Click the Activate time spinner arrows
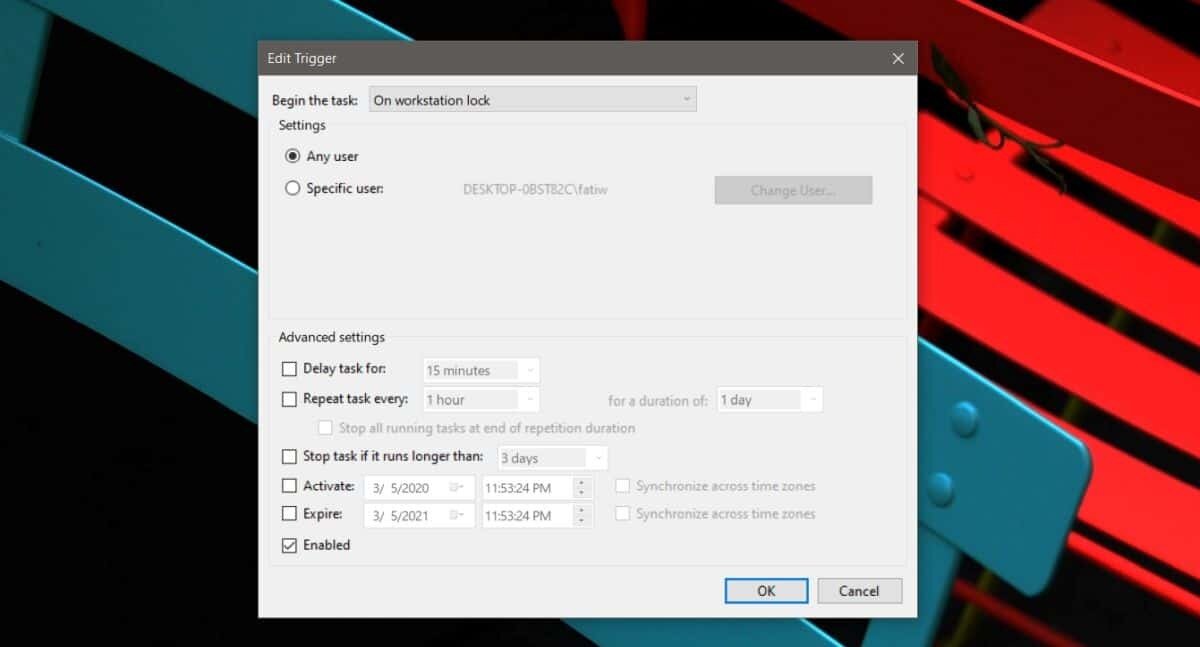Screen dimensions: 1200x647 (582, 487)
